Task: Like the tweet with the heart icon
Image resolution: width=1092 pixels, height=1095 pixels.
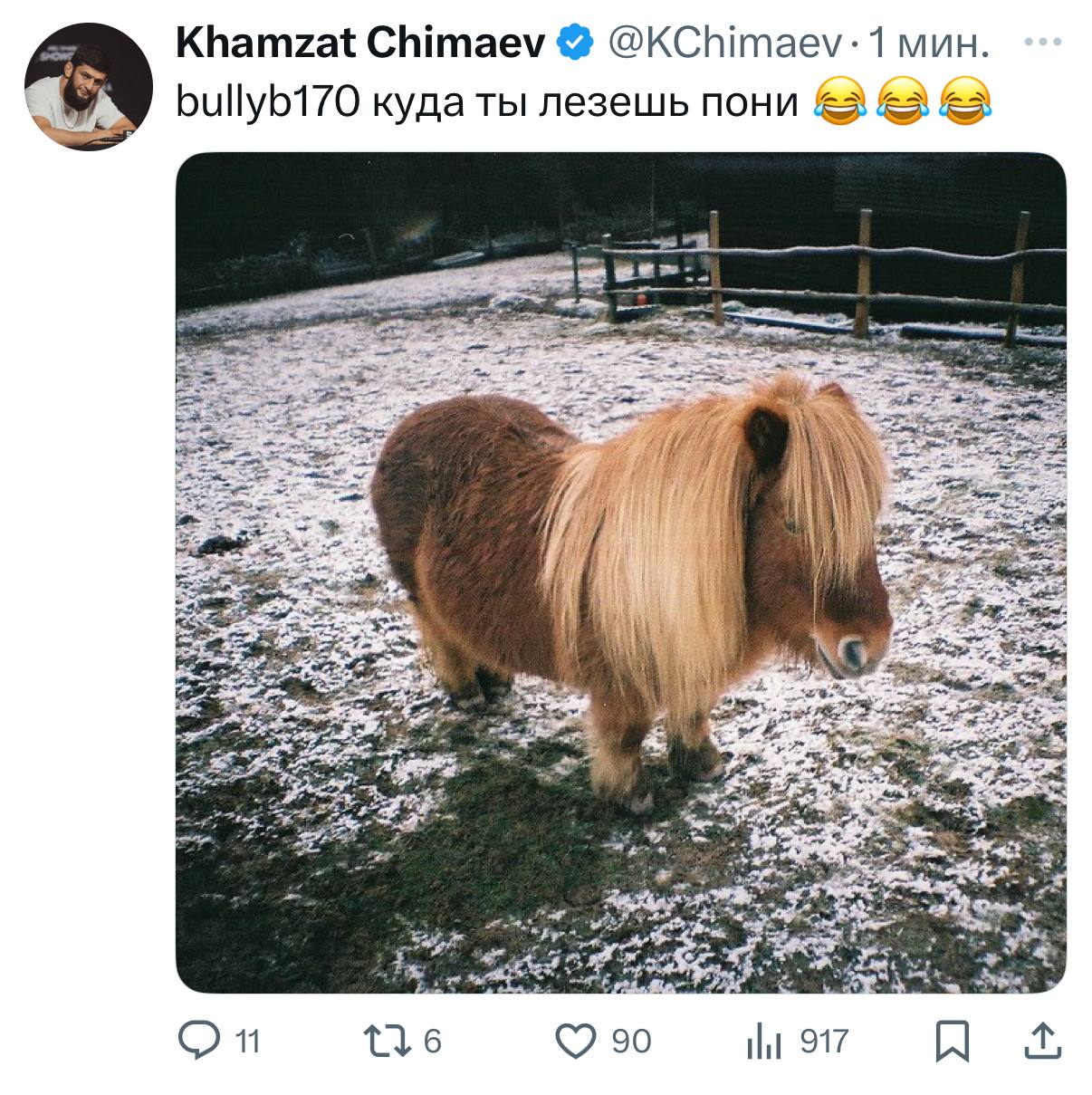Action: click(x=576, y=1042)
